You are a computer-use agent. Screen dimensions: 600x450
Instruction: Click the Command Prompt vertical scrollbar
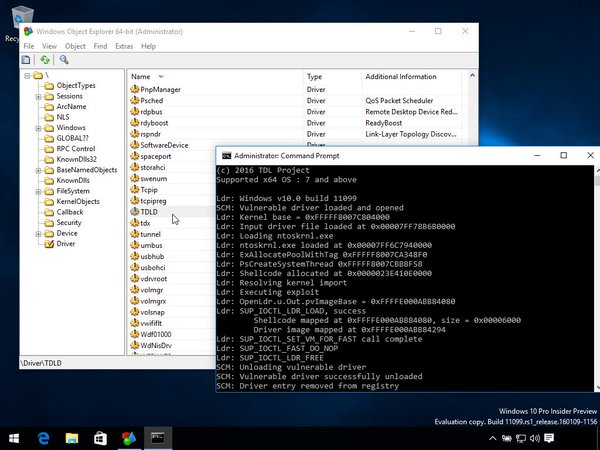[597, 278]
